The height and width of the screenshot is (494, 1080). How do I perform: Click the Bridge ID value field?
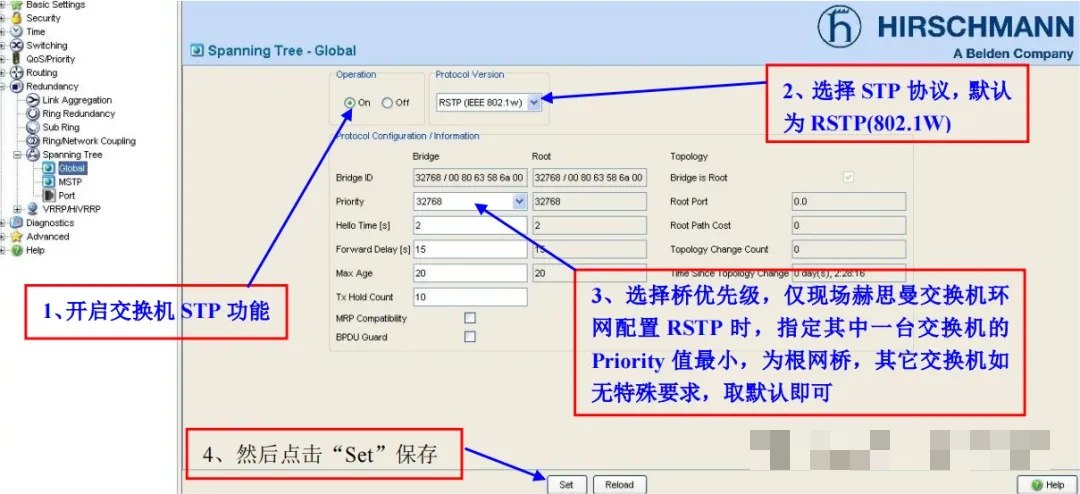click(470, 178)
